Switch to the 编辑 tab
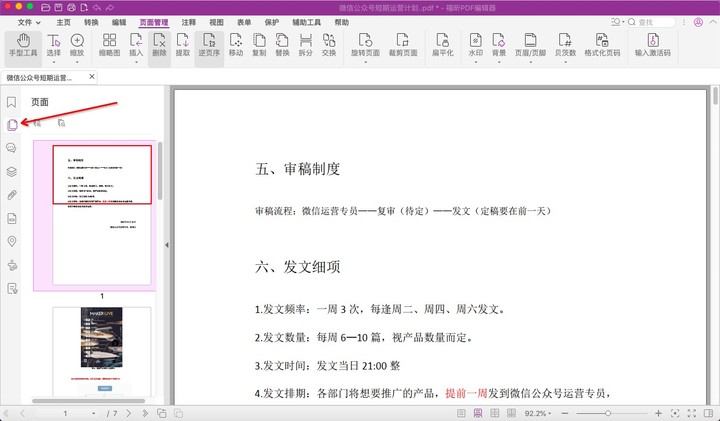This screenshot has height=421, width=720. [119, 22]
